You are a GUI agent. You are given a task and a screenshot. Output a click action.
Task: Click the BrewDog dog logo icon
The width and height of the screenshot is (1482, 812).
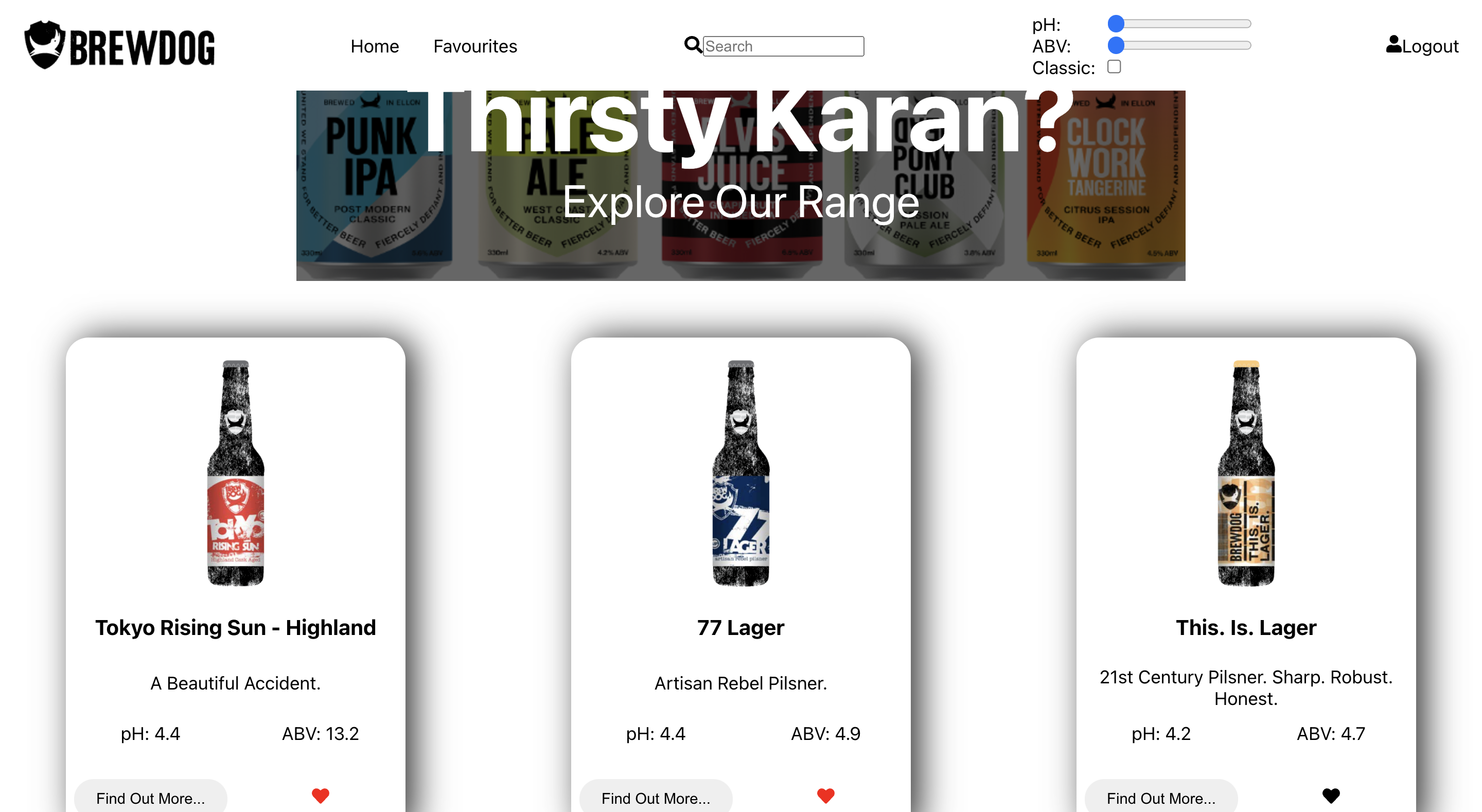pos(46,46)
